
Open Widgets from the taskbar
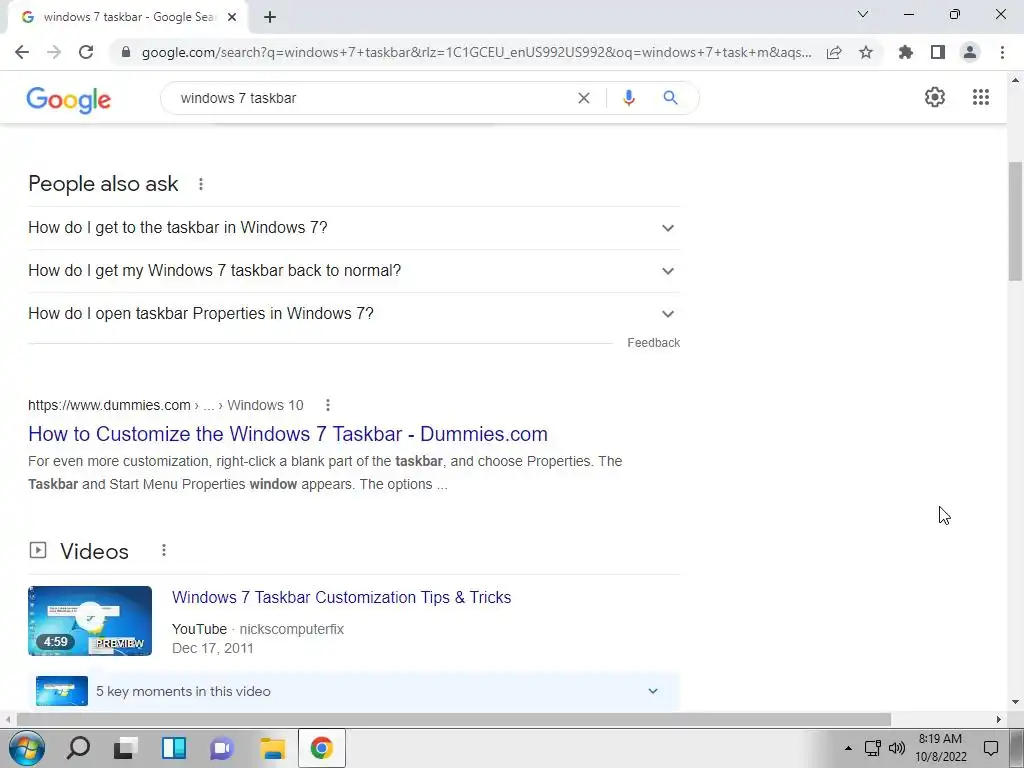point(174,748)
